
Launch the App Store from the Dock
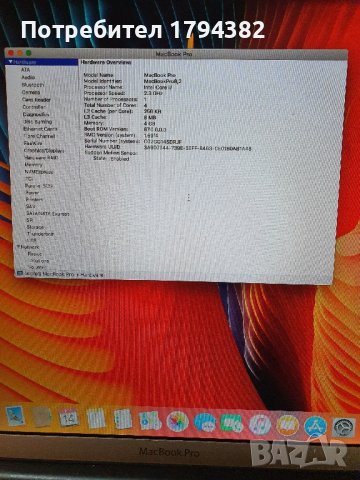click(315, 426)
